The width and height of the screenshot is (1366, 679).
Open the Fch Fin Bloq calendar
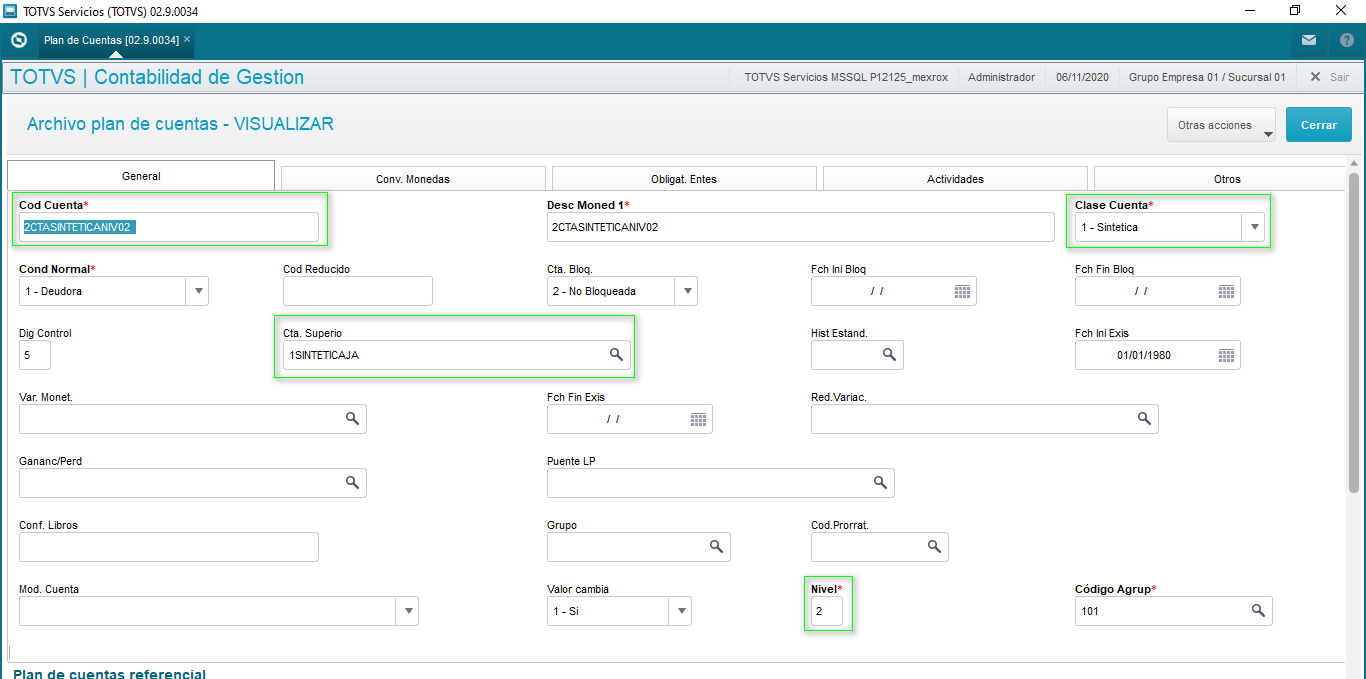pos(1226,291)
